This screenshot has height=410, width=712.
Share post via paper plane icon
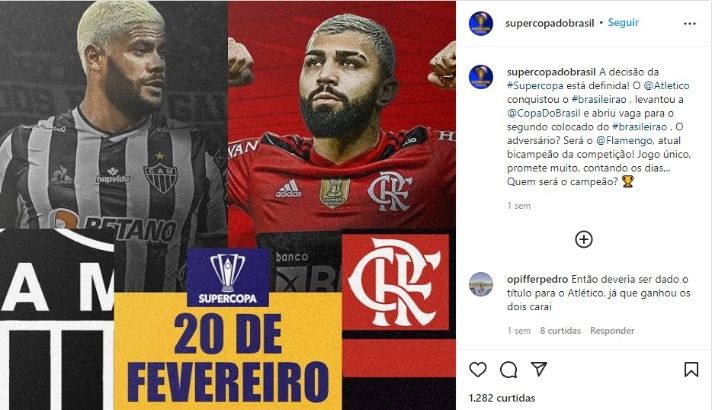tap(539, 369)
